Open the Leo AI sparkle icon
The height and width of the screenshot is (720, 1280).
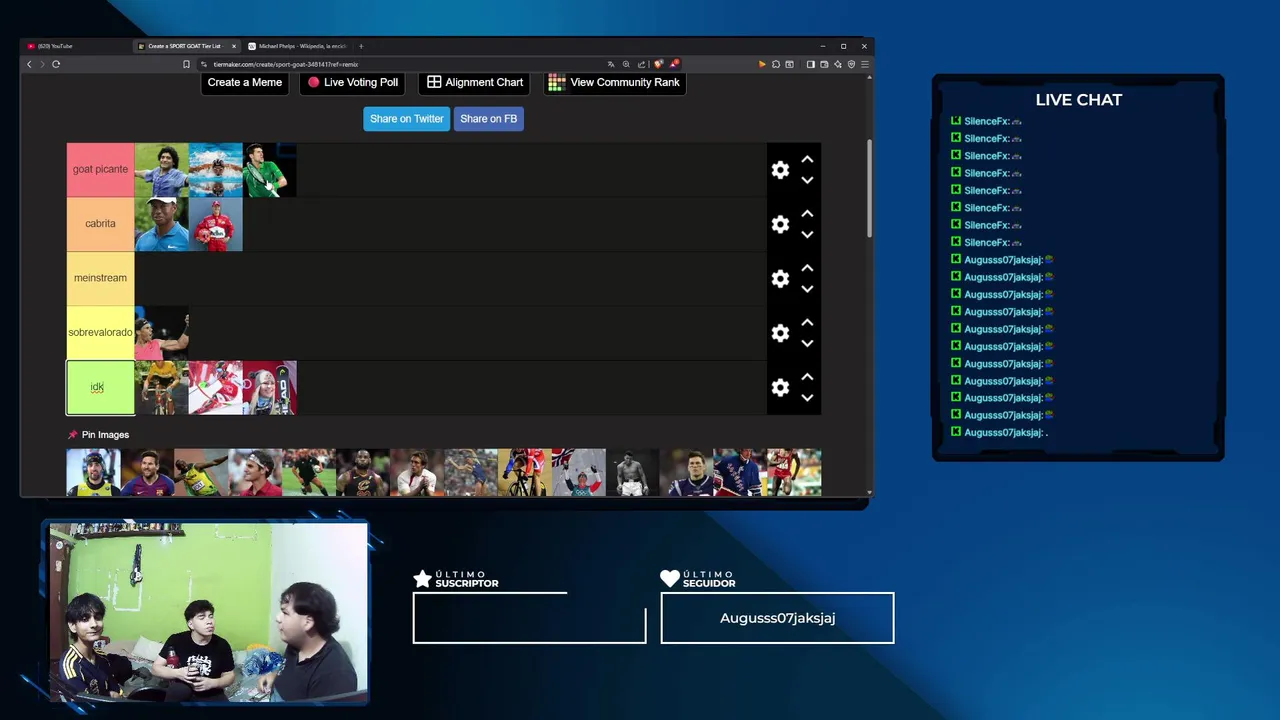[x=838, y=64]
